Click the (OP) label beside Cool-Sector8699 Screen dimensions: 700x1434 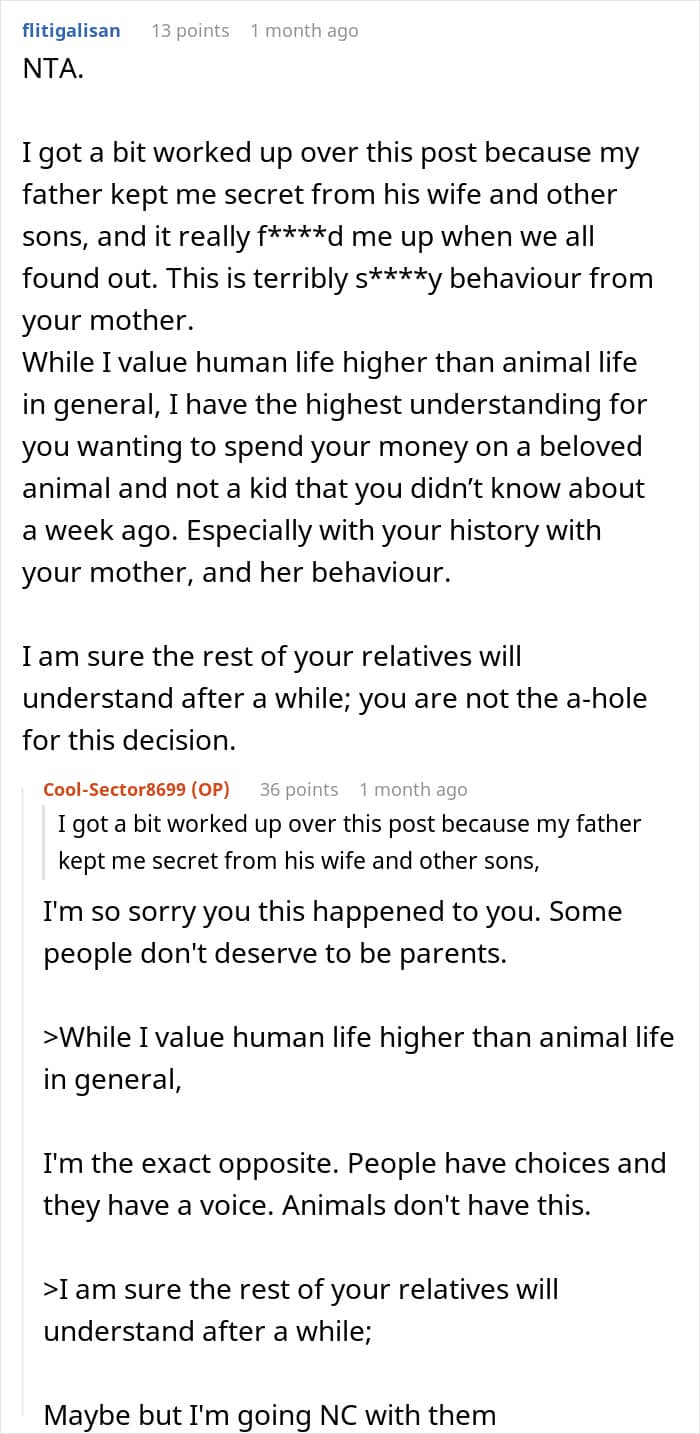[210, 790]
